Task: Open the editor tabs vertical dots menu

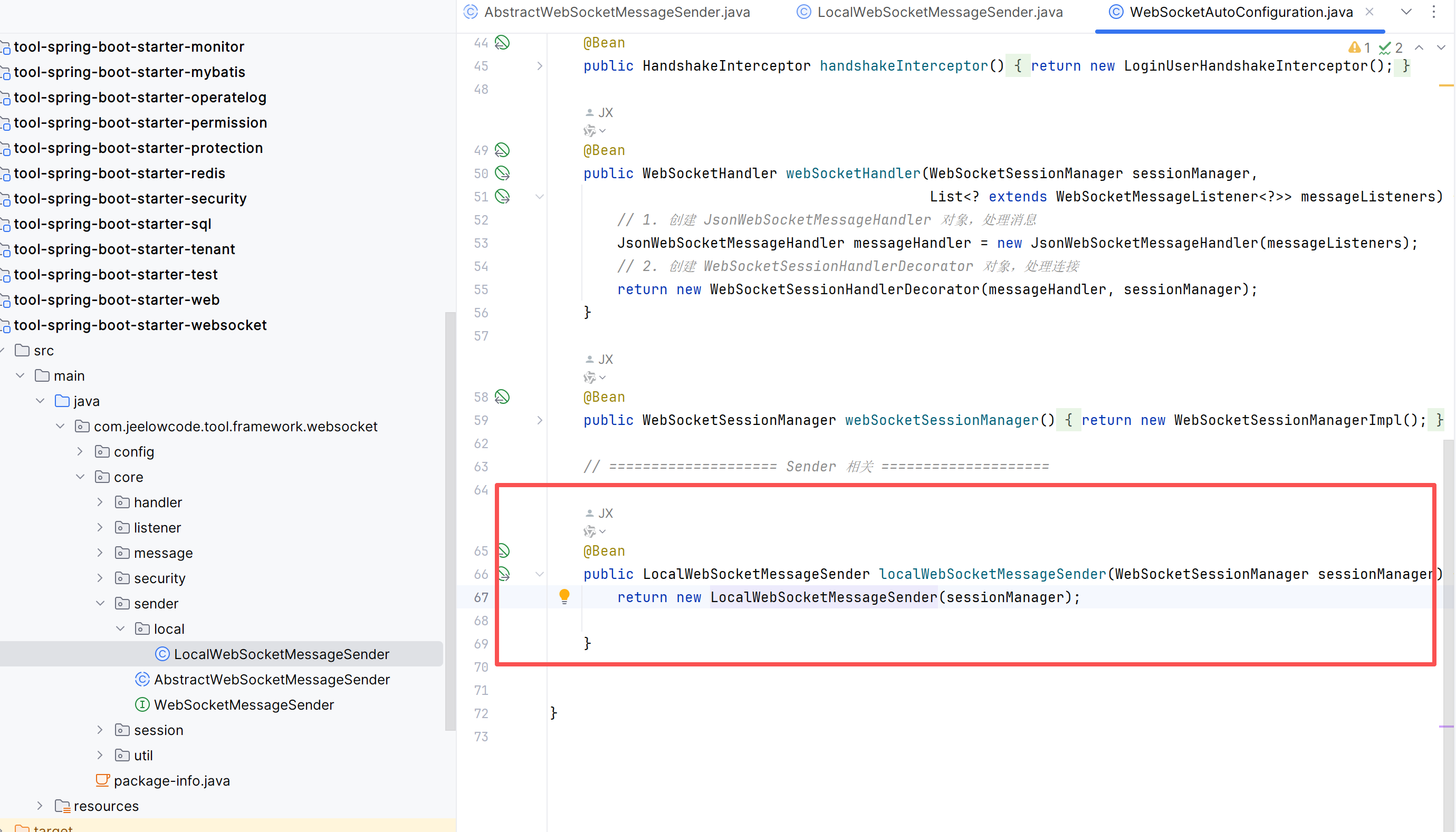Action: pyautogui.click(x=1434, y=13)
